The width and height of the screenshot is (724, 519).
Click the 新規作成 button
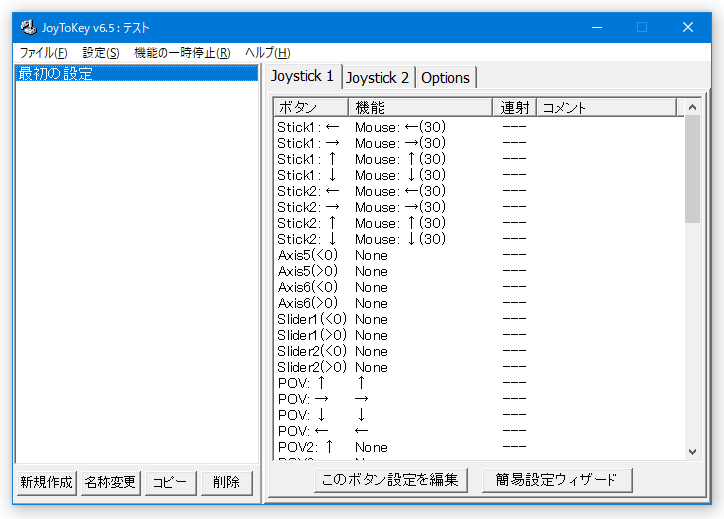[x=47, y=483]
